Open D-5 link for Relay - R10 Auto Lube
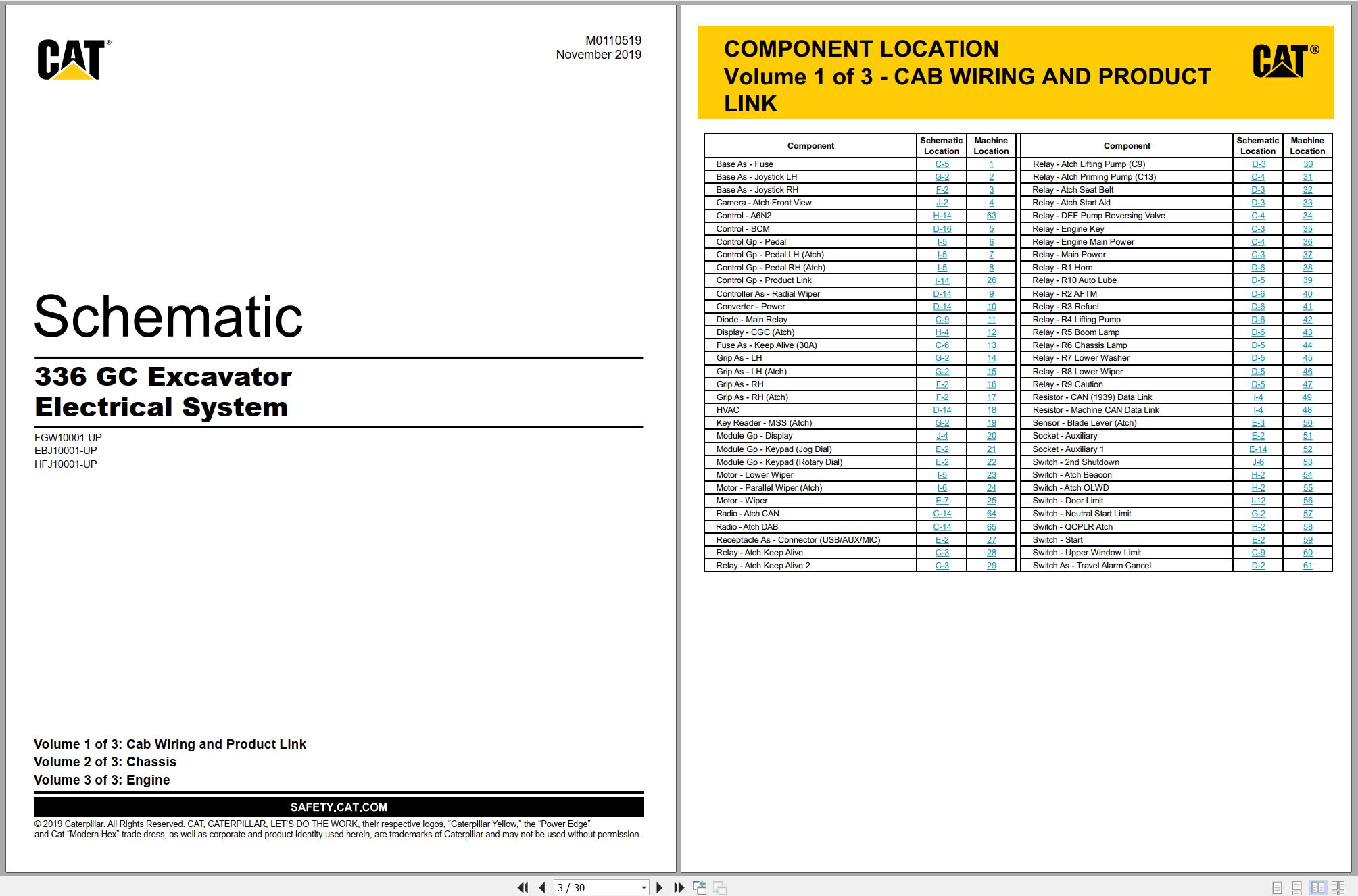This screenshot has height=896, width=1358. point(1258,280)
